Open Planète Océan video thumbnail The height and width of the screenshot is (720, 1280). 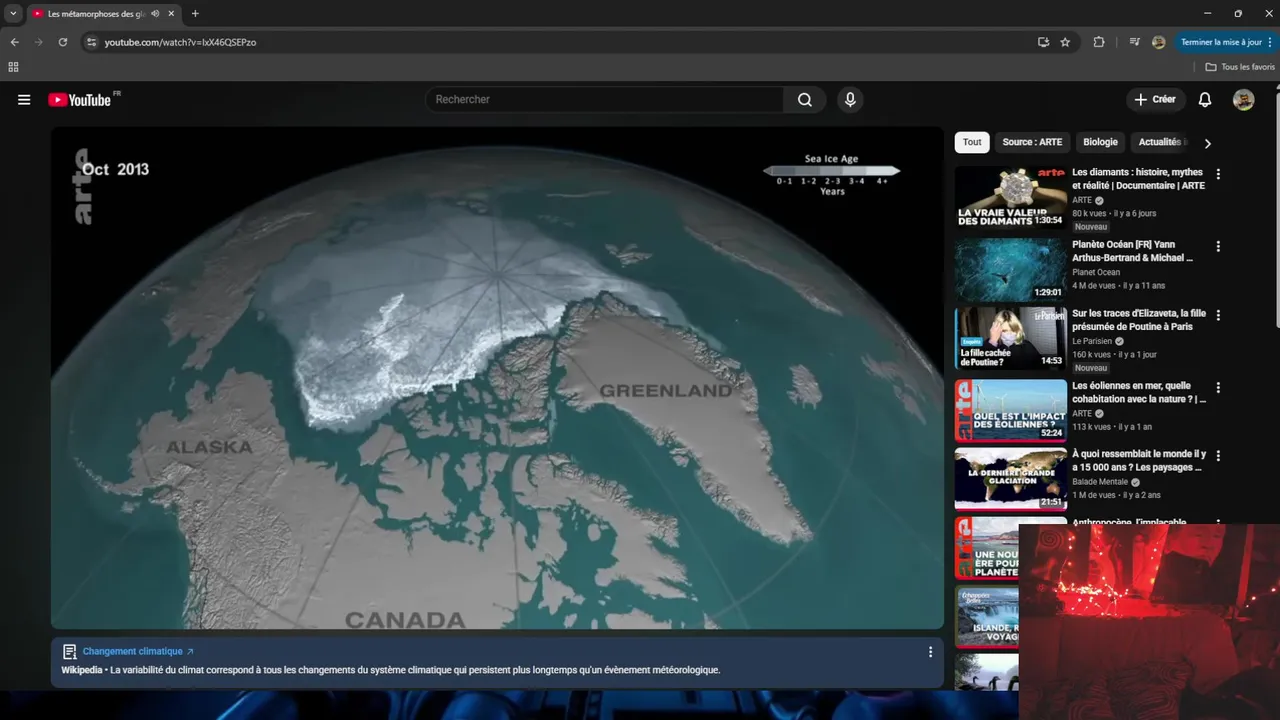tap(1010, 270)
